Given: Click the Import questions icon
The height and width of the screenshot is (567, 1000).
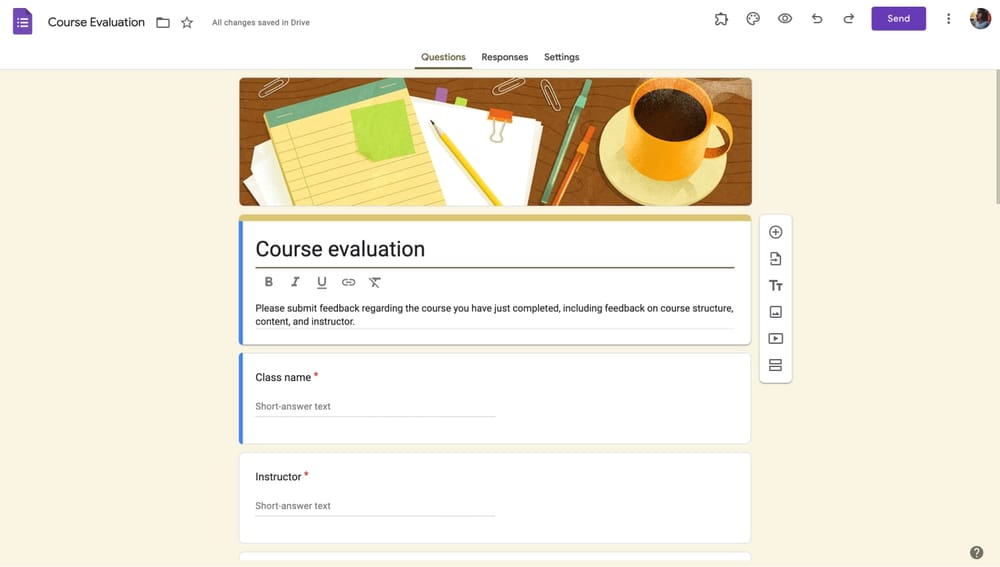Looking at the screenshot, I should tap(775, 259).
